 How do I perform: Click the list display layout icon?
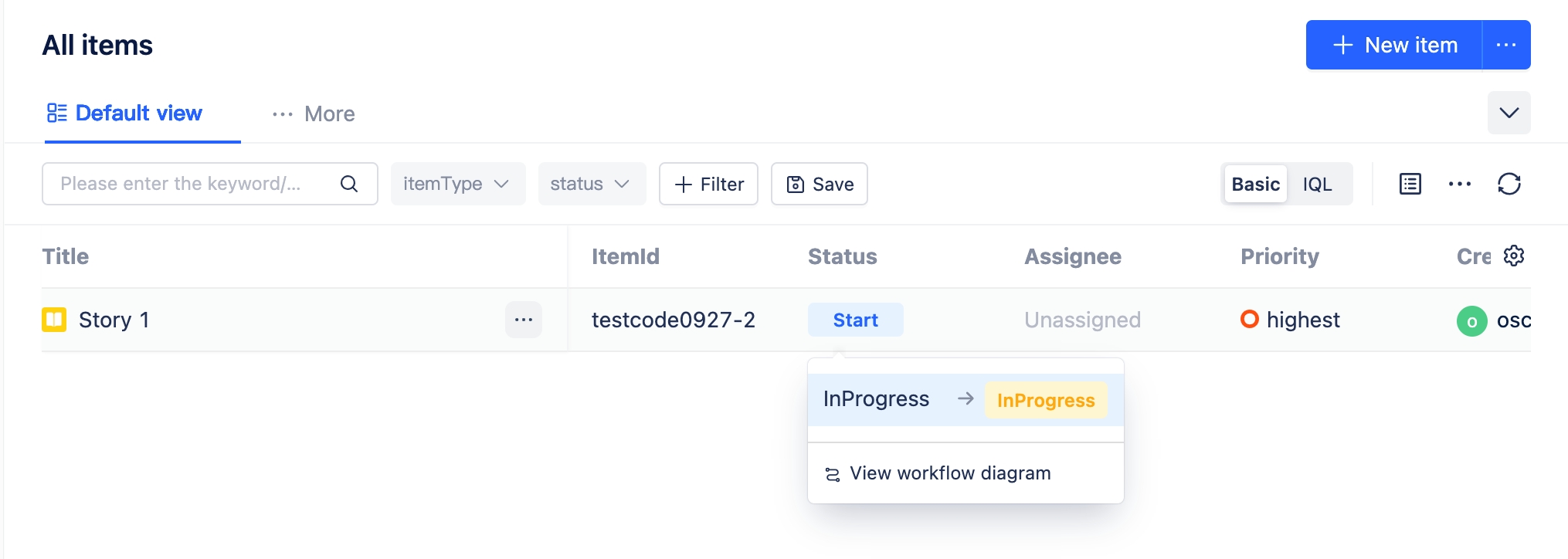[x=1410, y=184]
